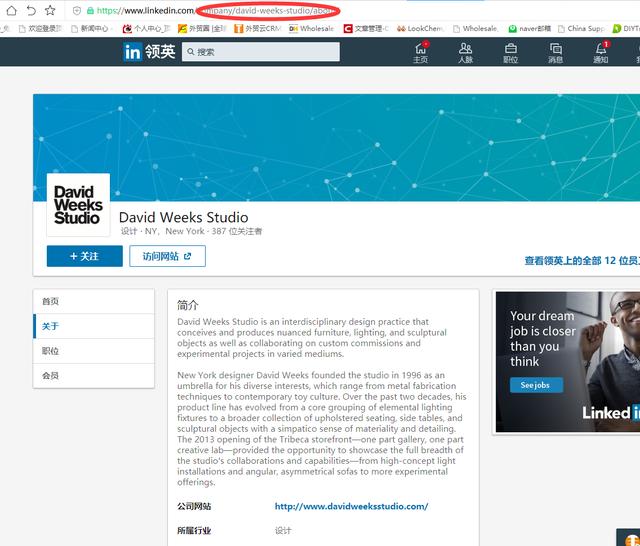The height and width of the screenshot is (546, 640).
Task: Click the 387 位关注者 followers text
Action: tap(237, 231)
